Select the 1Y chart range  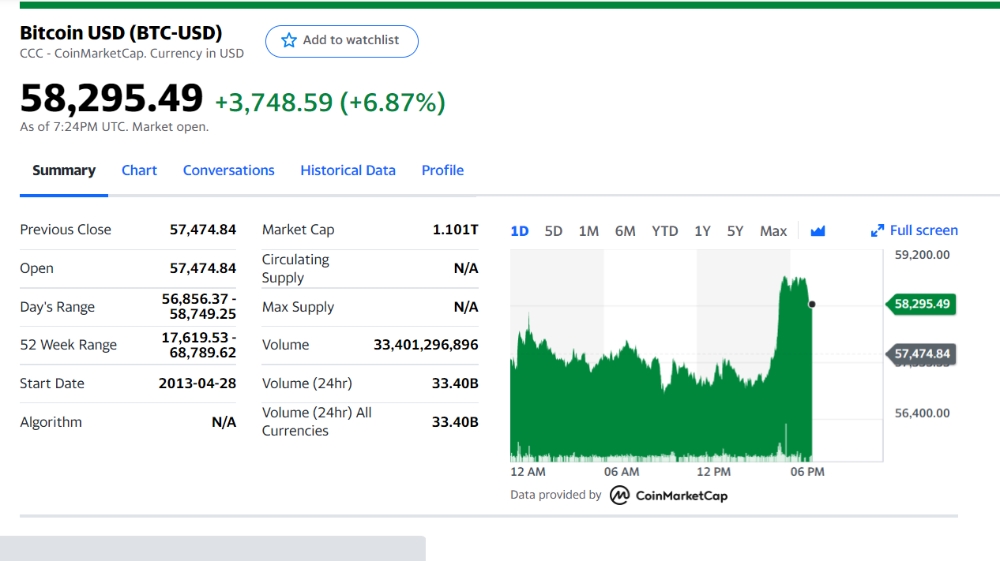click(702, 231)
